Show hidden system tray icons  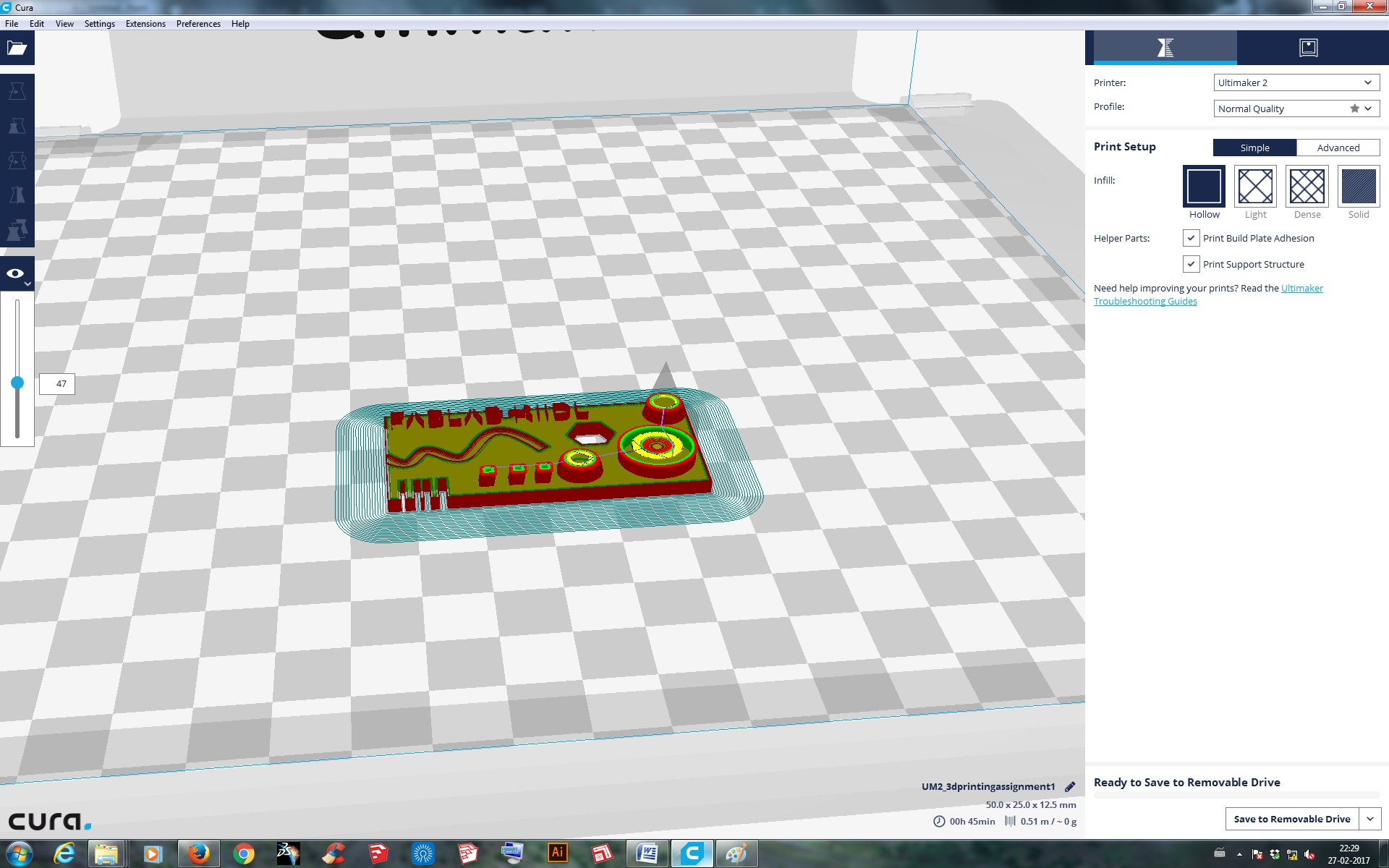tap(1239, 854)
